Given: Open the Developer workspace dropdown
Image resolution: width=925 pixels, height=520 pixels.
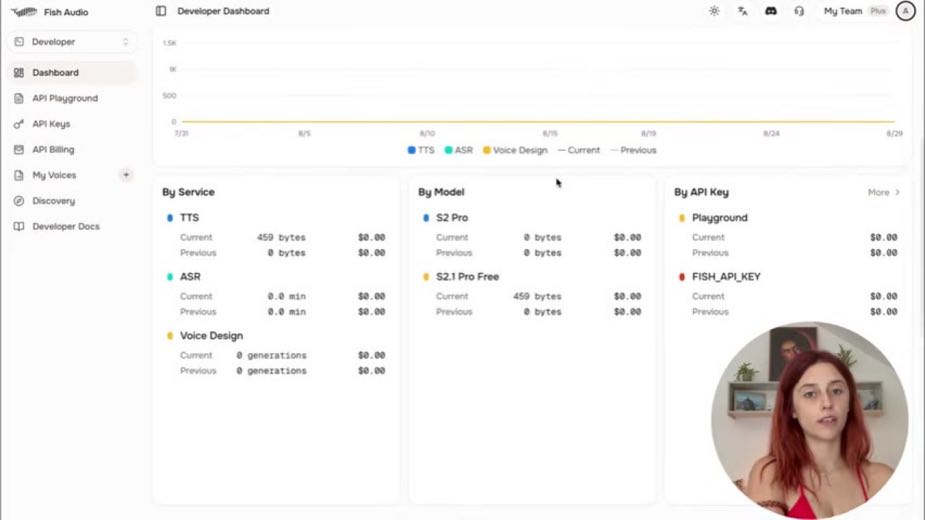Looking at the screenshot, I should (71, 42).
